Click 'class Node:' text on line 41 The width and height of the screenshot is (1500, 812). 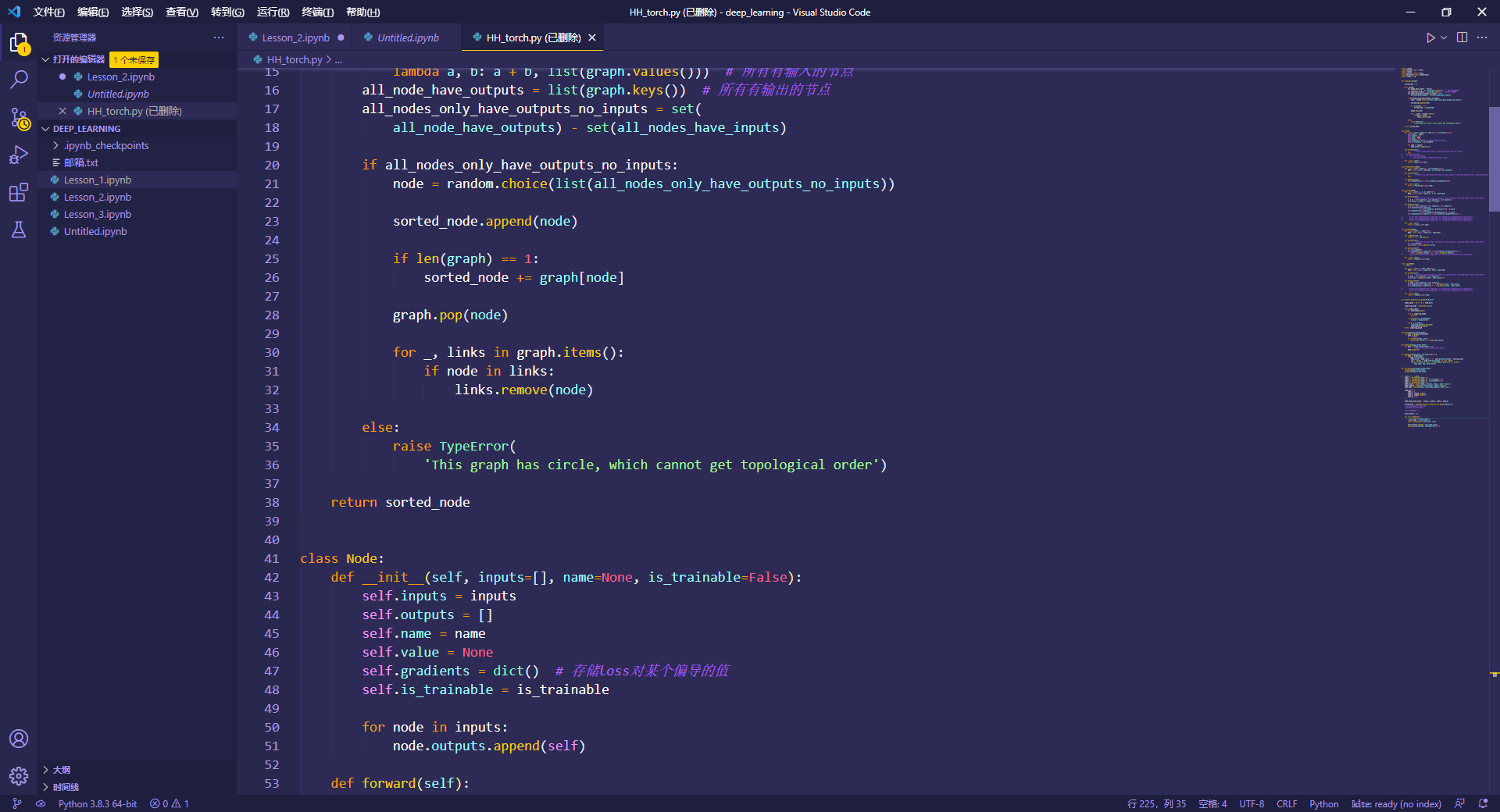click(342, 558)
